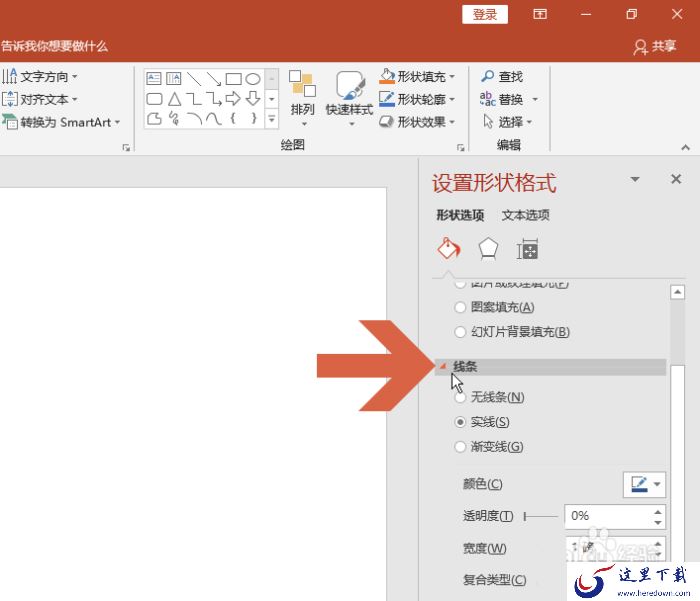This screenshot has height=601, width=700.
Task: Open the line 颜色(C) color picker
Action: [x=644, y=484]
